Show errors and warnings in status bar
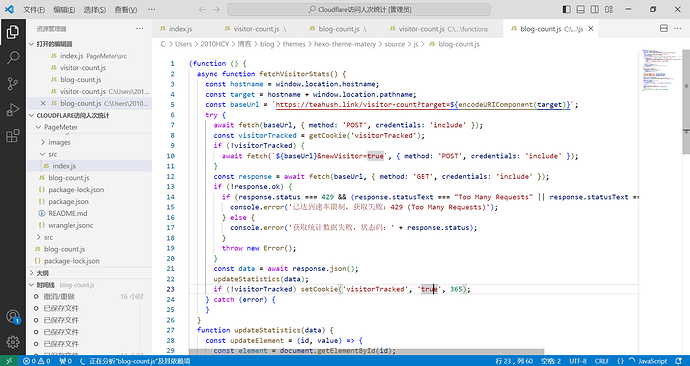 tap(37, 361)
